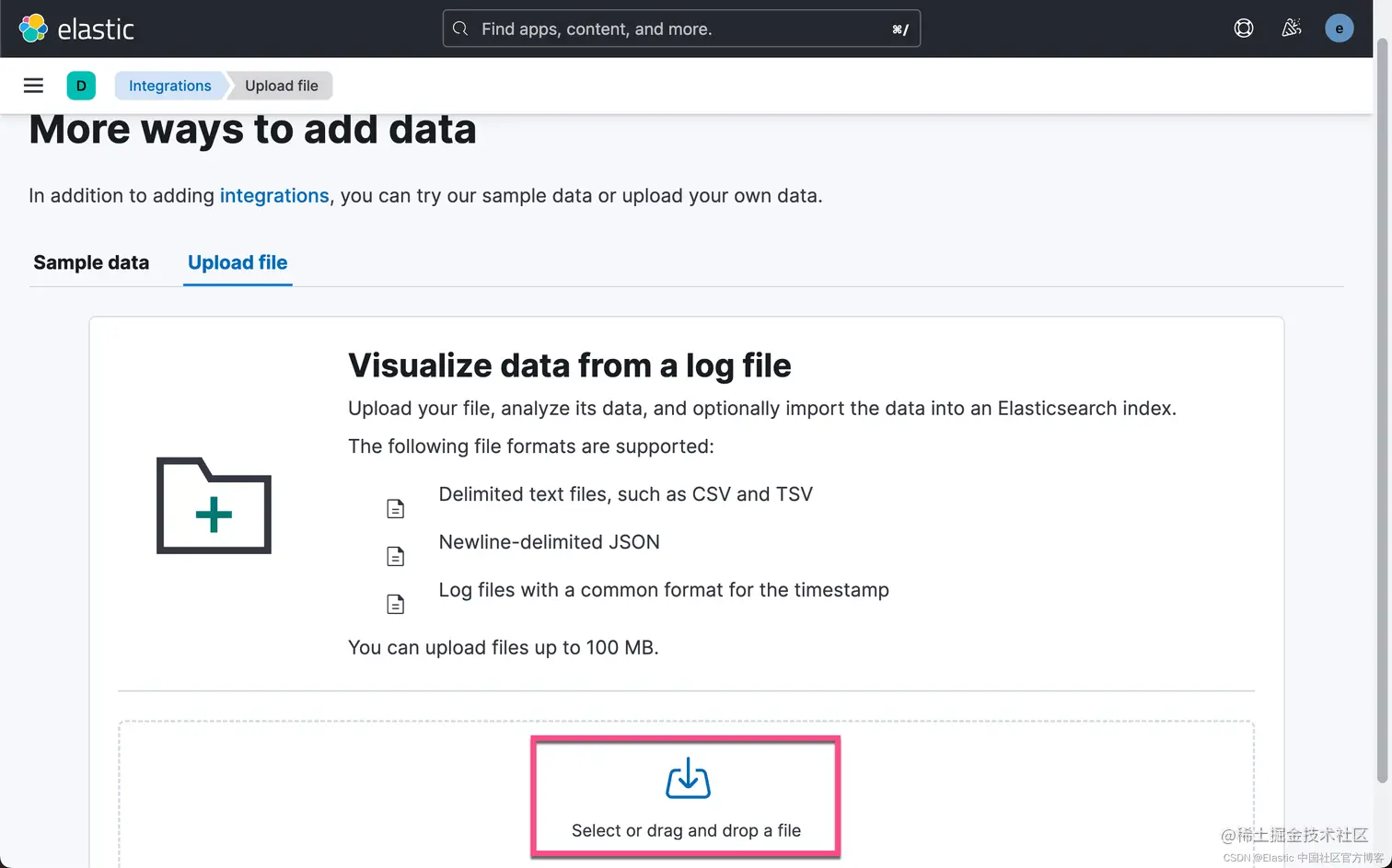Click Select or drag and drop a file

(686, 830)
